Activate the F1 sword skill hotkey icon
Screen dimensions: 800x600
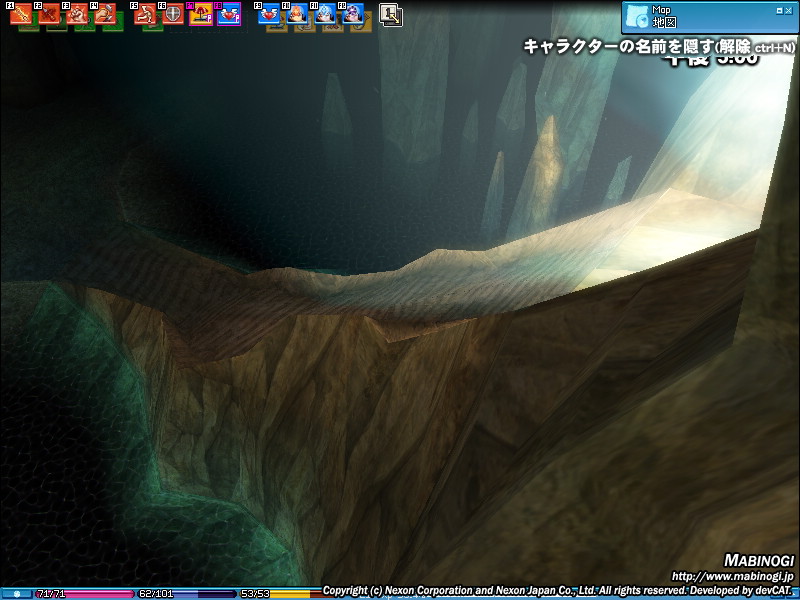coord(21,14)
